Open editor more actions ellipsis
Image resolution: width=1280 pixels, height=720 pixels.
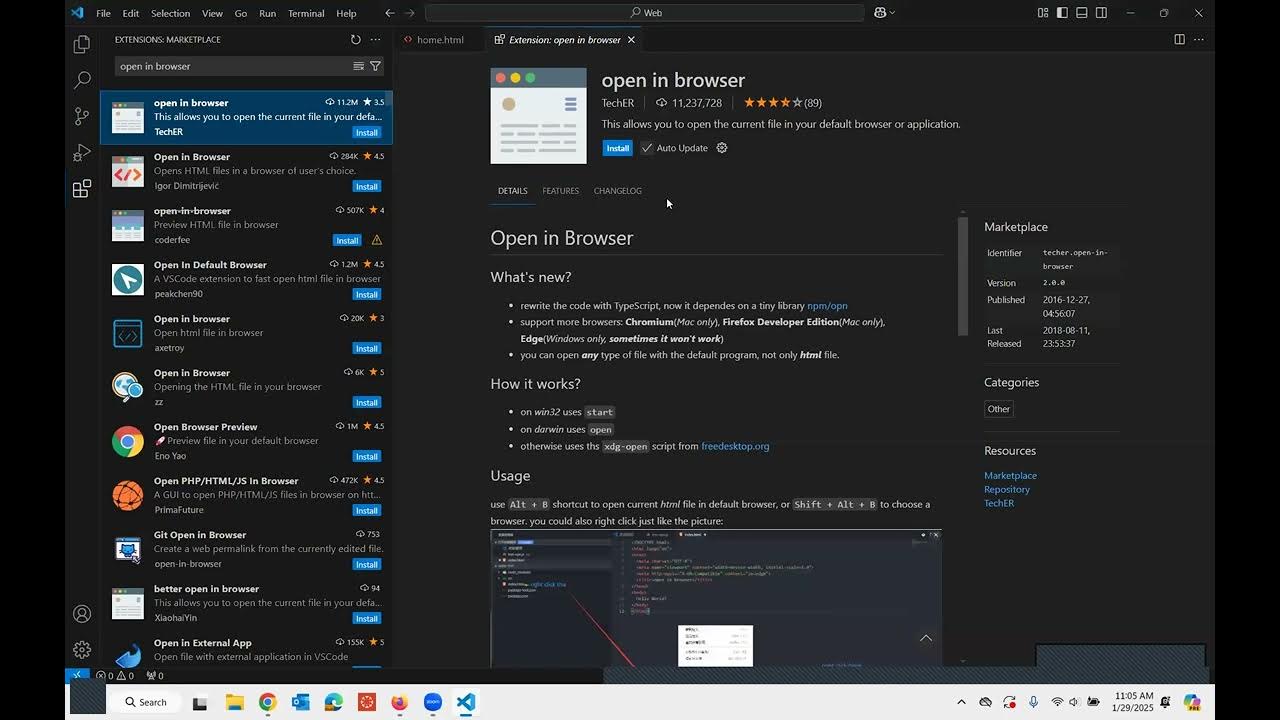tap(1199, 40)
